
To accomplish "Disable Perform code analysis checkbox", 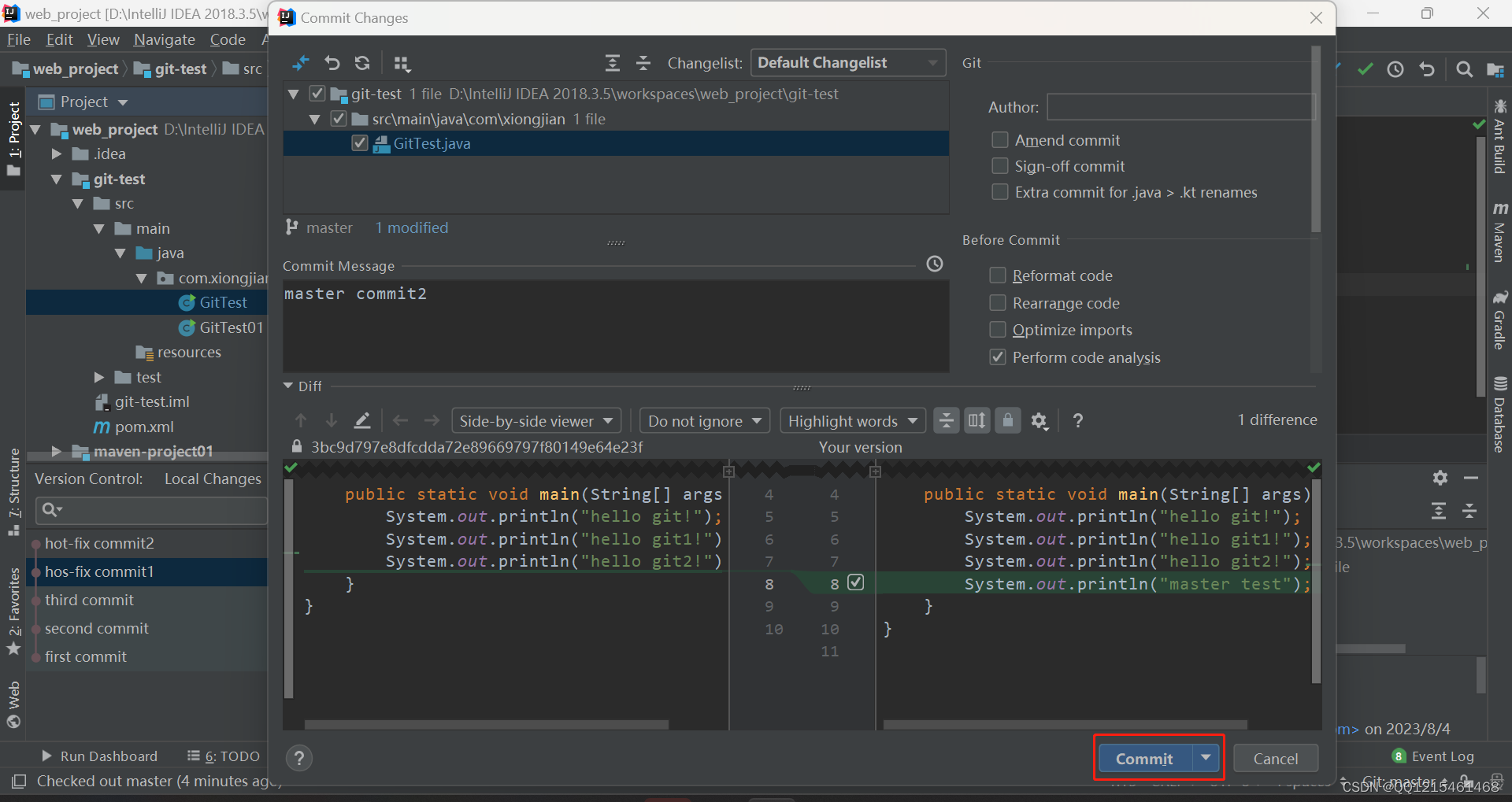I will (x=998, y=357).
